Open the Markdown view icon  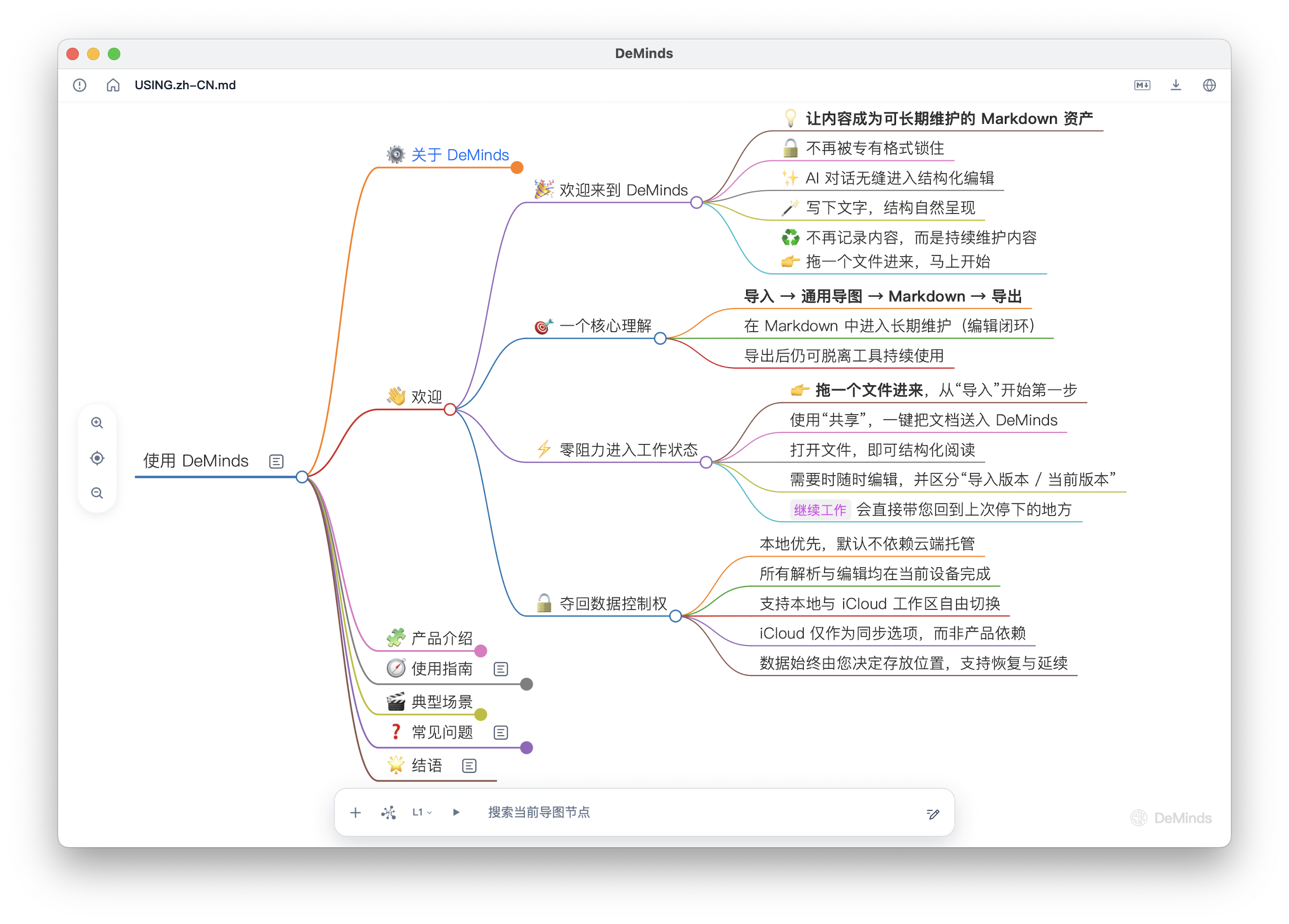pyautogui.click(x=1142, y=85)
